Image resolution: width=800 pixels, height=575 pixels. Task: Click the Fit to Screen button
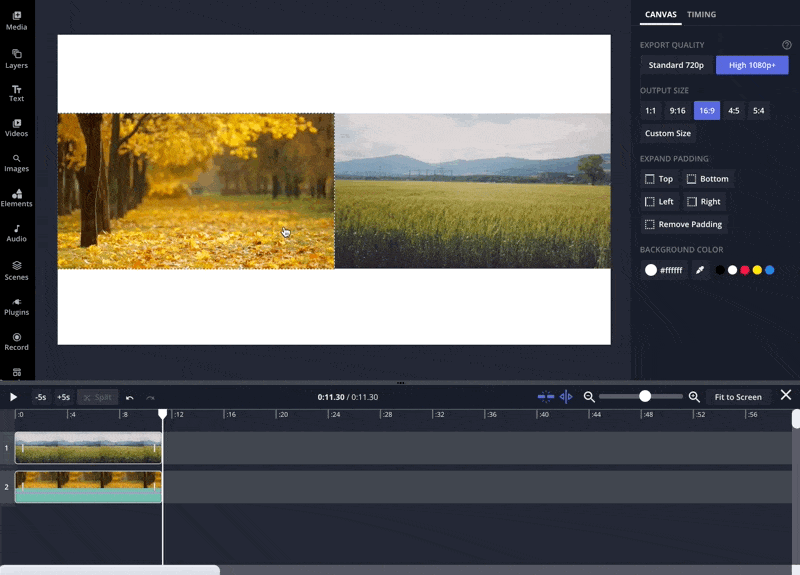click(738, 397)
